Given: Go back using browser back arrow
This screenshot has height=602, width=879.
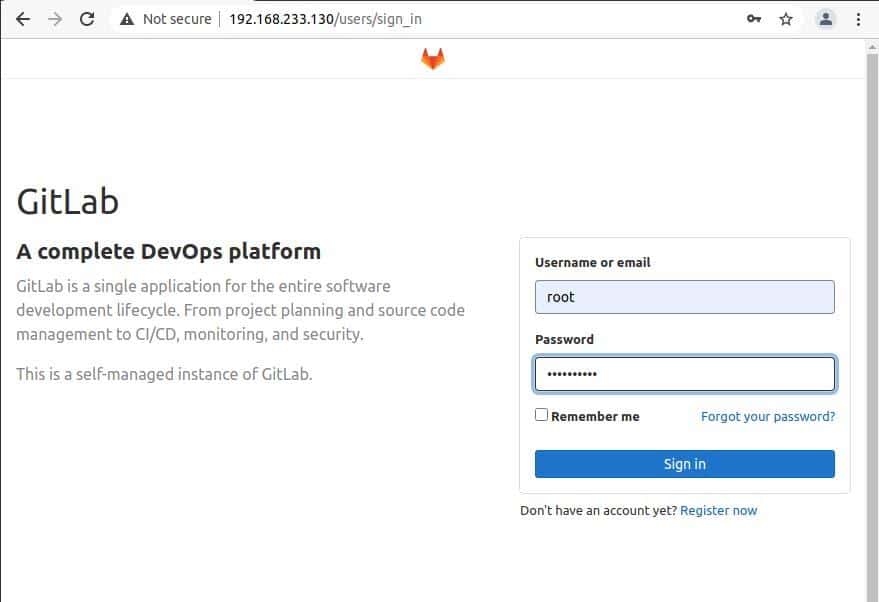Looking at the screenshot, I should pyautogui.click(x=23, y=19).
